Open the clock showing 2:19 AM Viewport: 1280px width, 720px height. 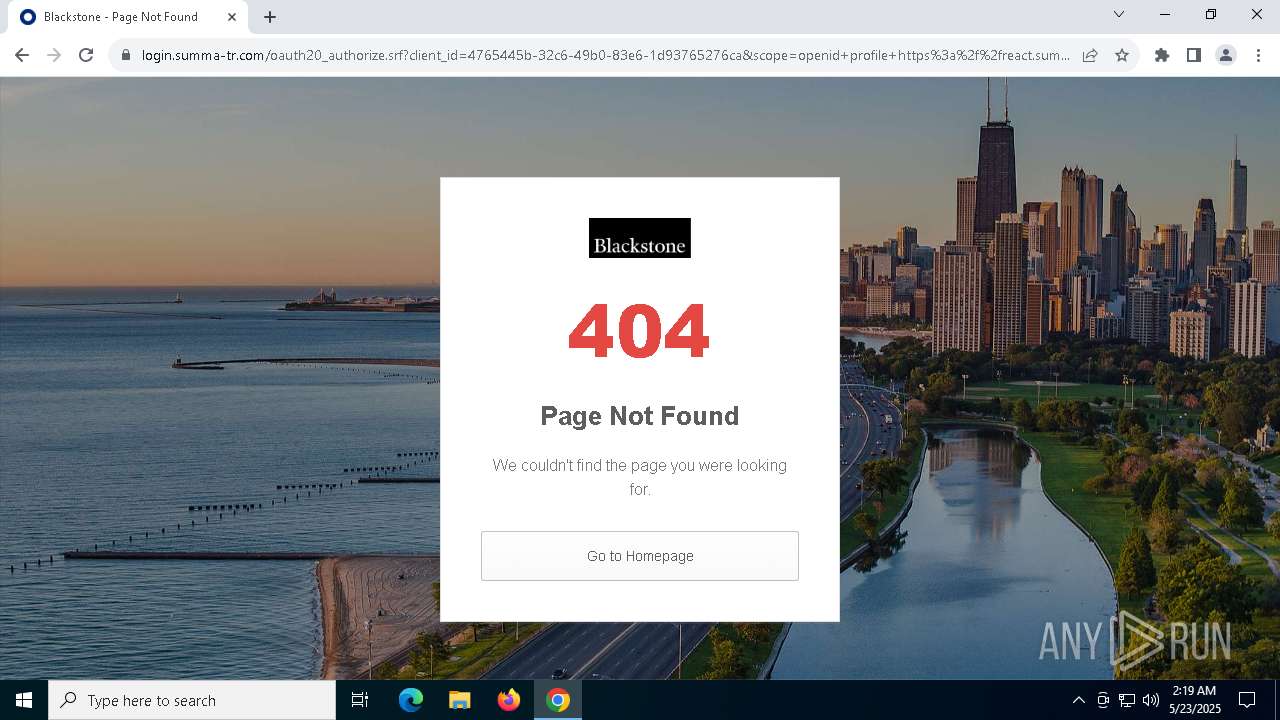coord(1195,700)
